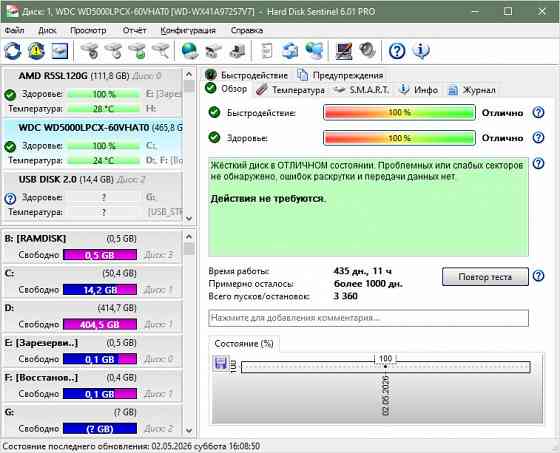This screenshot has height=453, width=560.
Task: Click the partition list scrollbar up arrow
Action: 189,237
